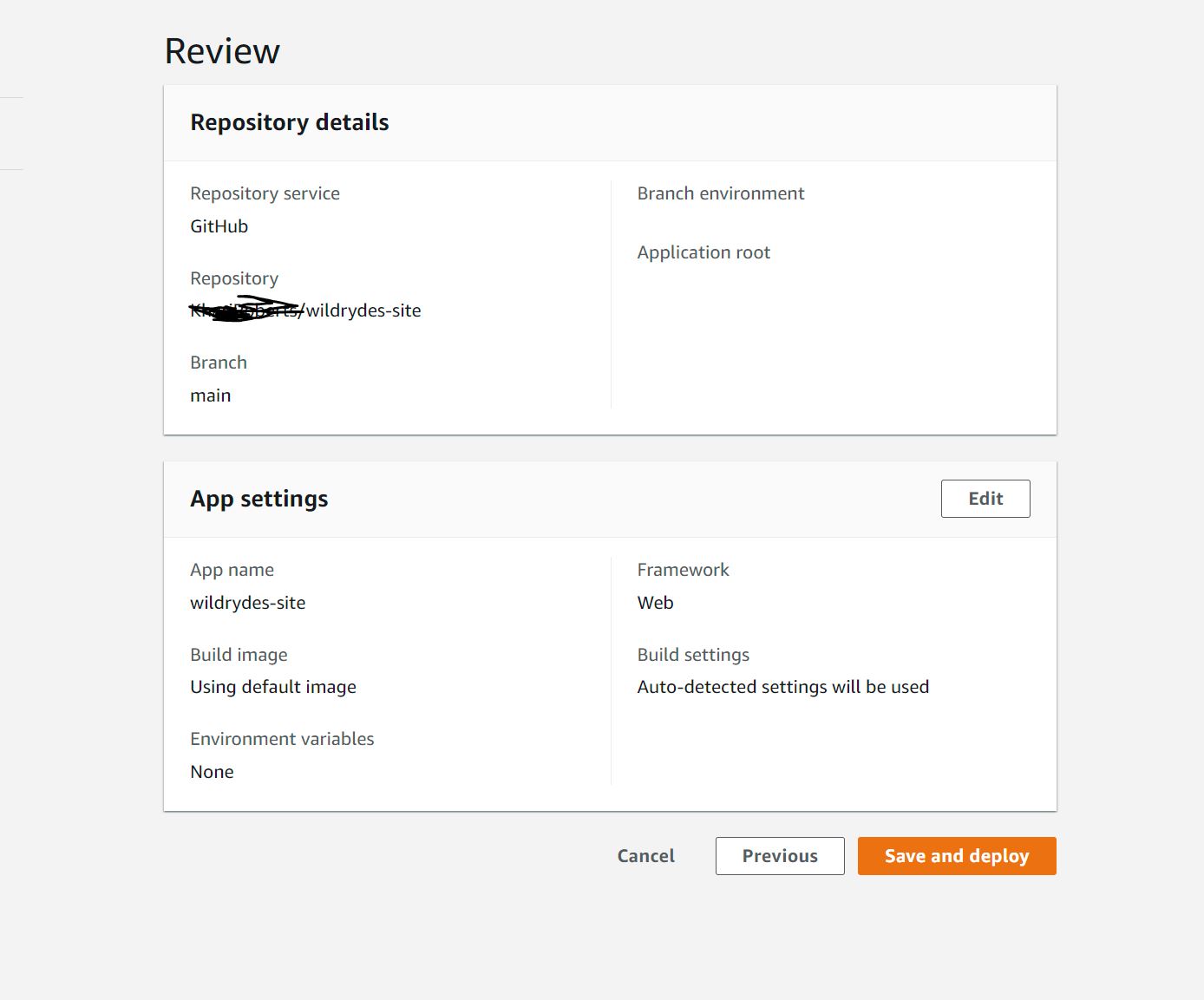The width and height of the screenshot is (1204, 1000).
Task: Click the Build settings label
Action: 693,654
